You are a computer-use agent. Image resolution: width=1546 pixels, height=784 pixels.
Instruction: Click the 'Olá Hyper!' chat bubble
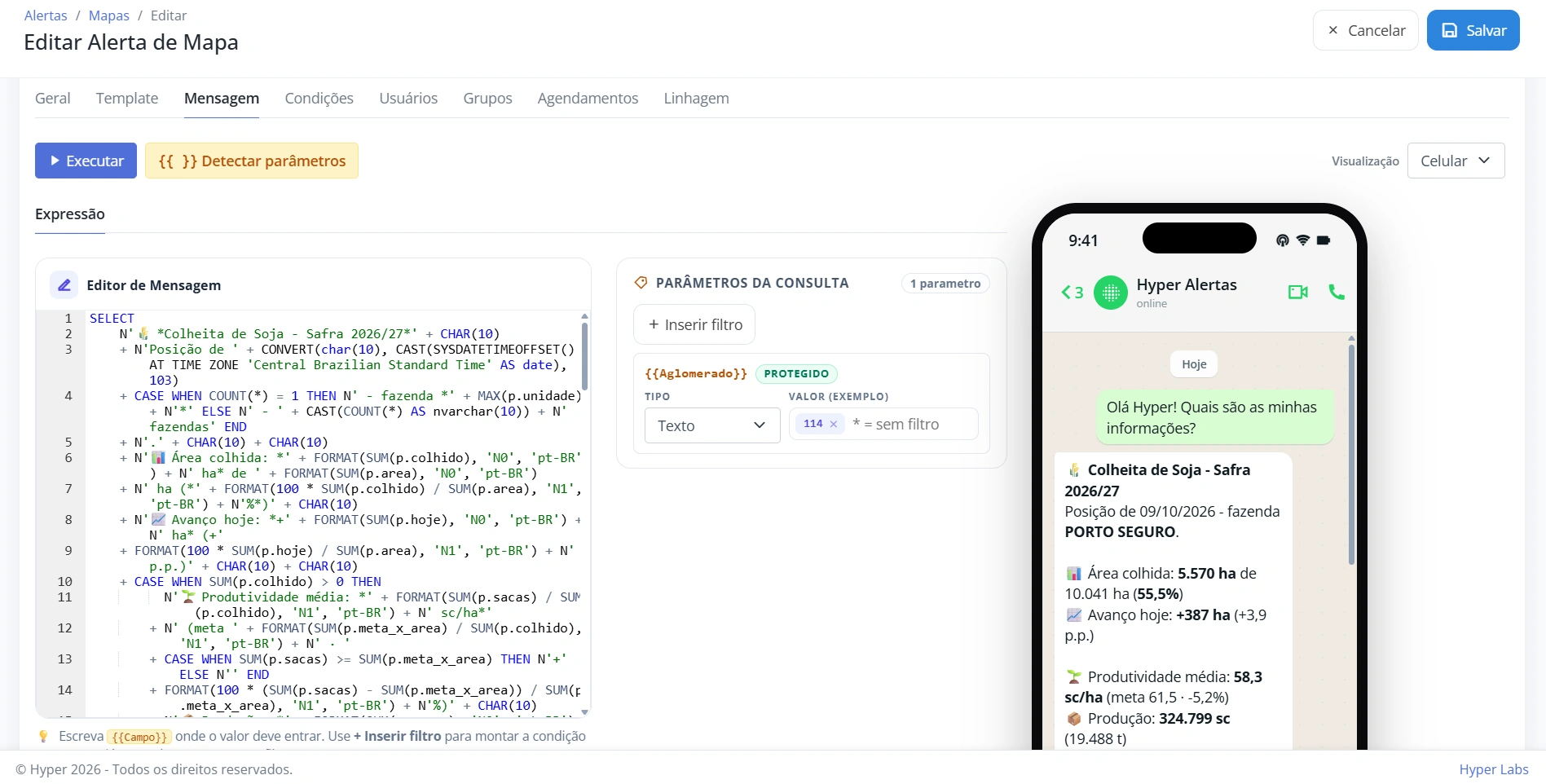[1214, 417]
